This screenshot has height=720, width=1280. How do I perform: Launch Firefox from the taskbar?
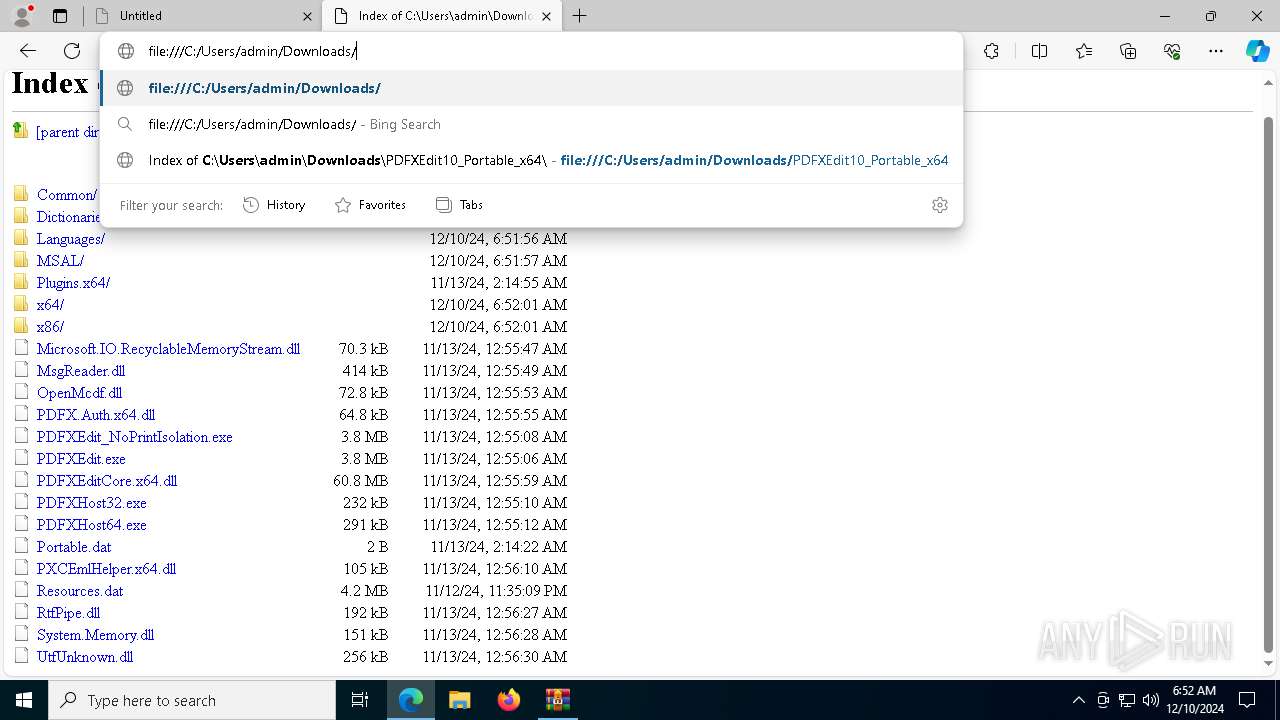pos(508,700)
